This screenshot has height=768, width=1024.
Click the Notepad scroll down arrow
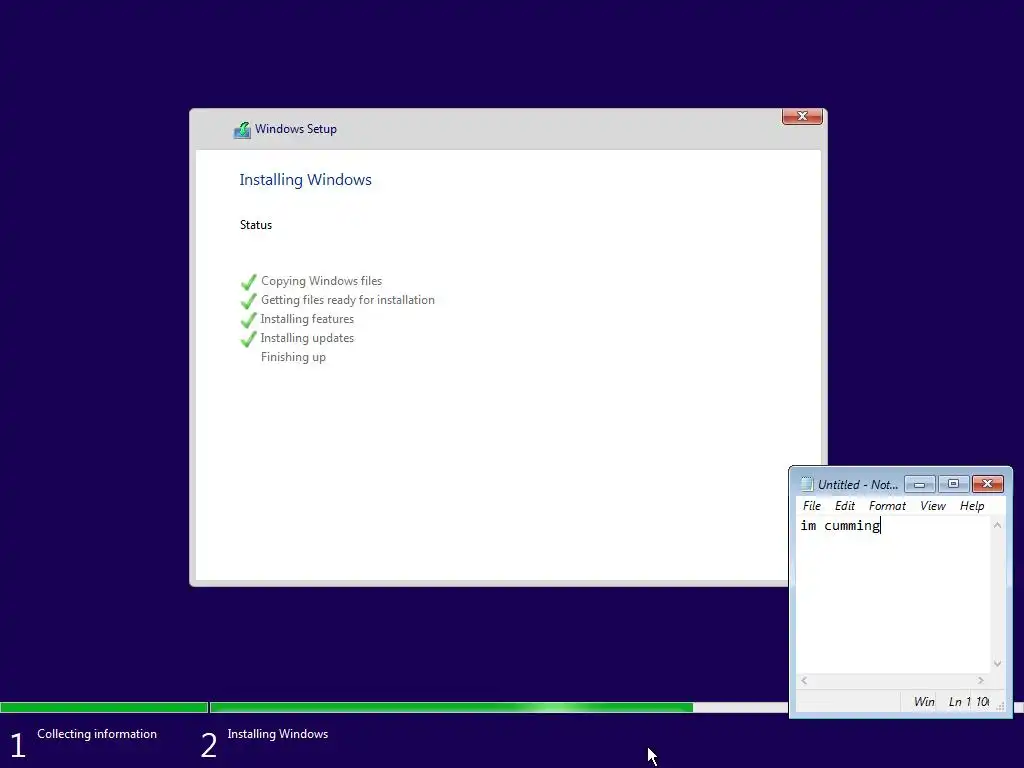[997, 664]
